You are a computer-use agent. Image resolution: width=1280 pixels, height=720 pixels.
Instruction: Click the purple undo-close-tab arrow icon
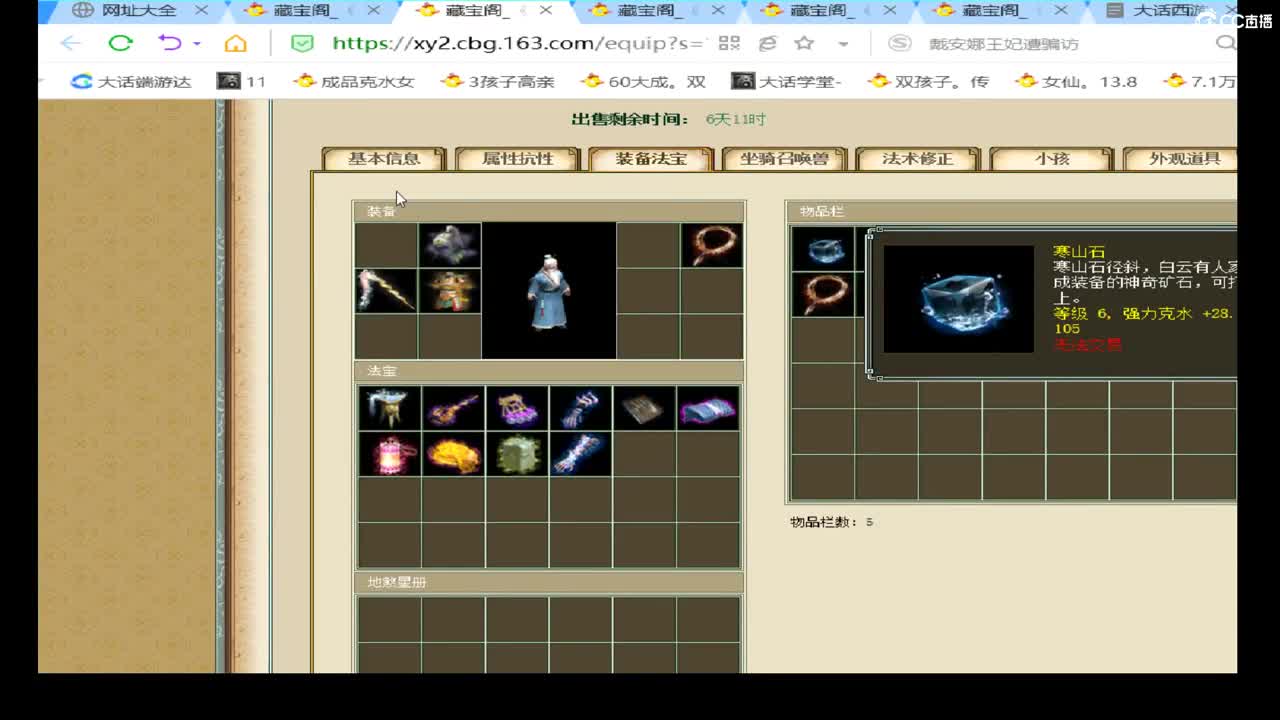170,43
